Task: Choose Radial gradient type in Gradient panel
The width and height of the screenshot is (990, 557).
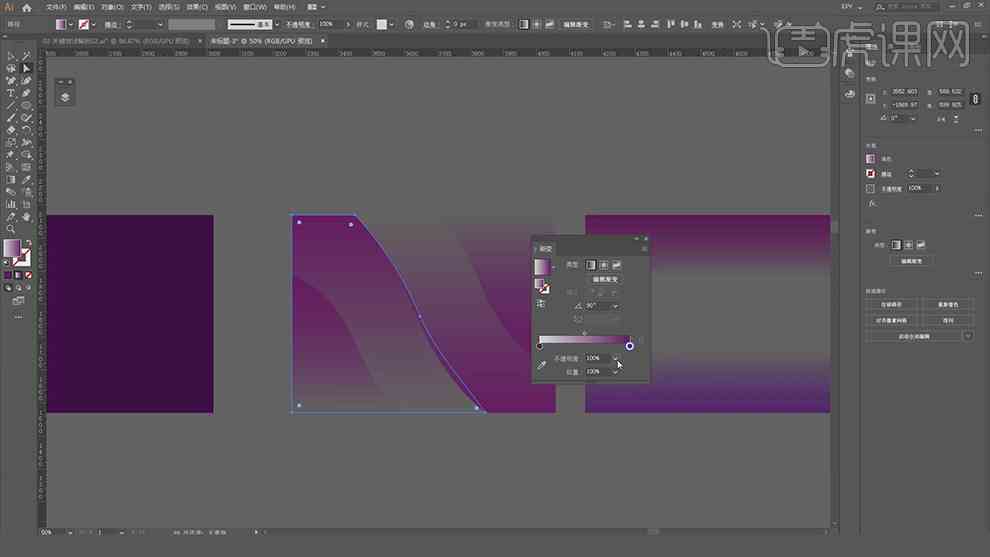Action: click(604, 265)
